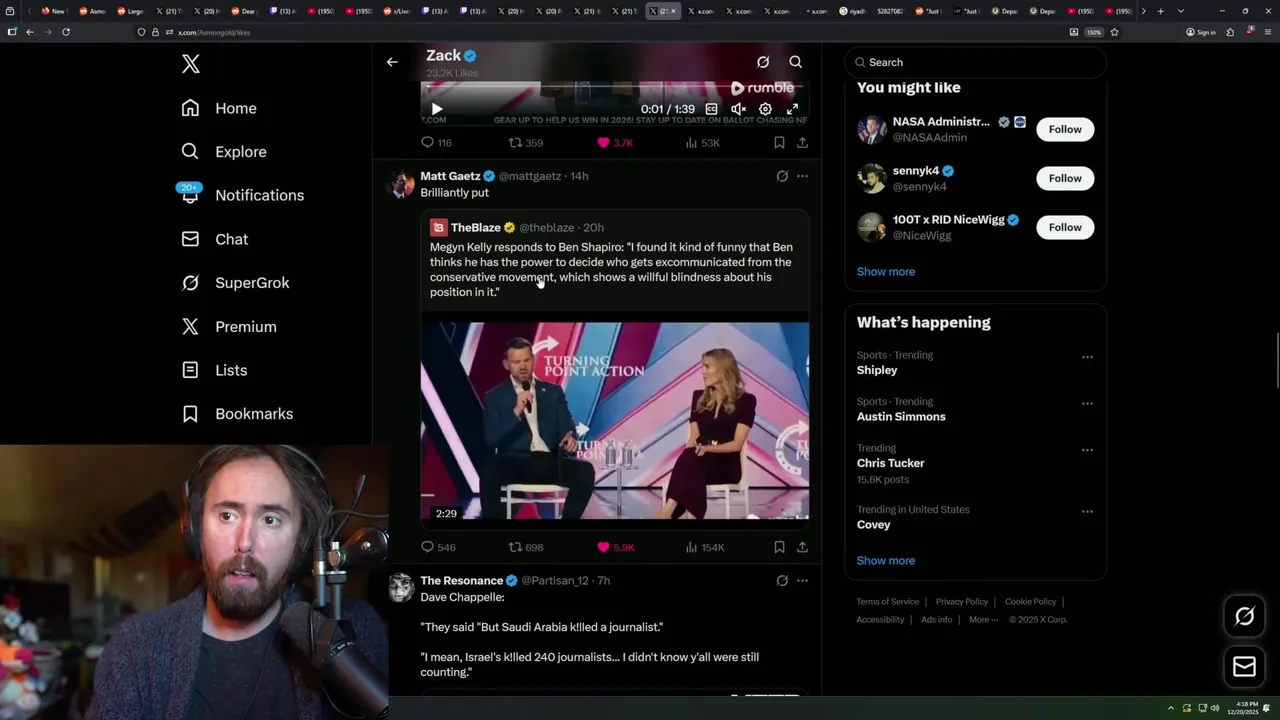Open more options for Shipley trend

coord(1087,357)
